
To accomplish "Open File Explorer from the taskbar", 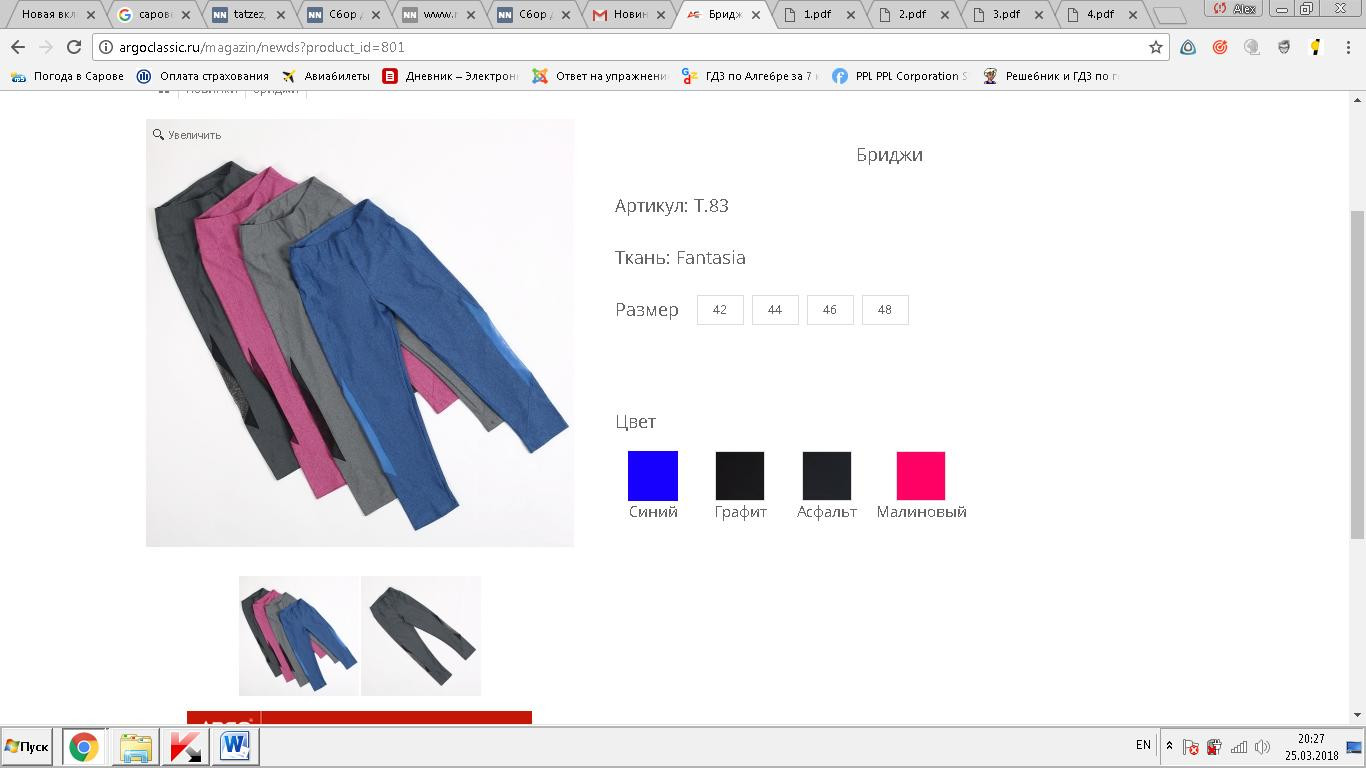I will [135, 746].
